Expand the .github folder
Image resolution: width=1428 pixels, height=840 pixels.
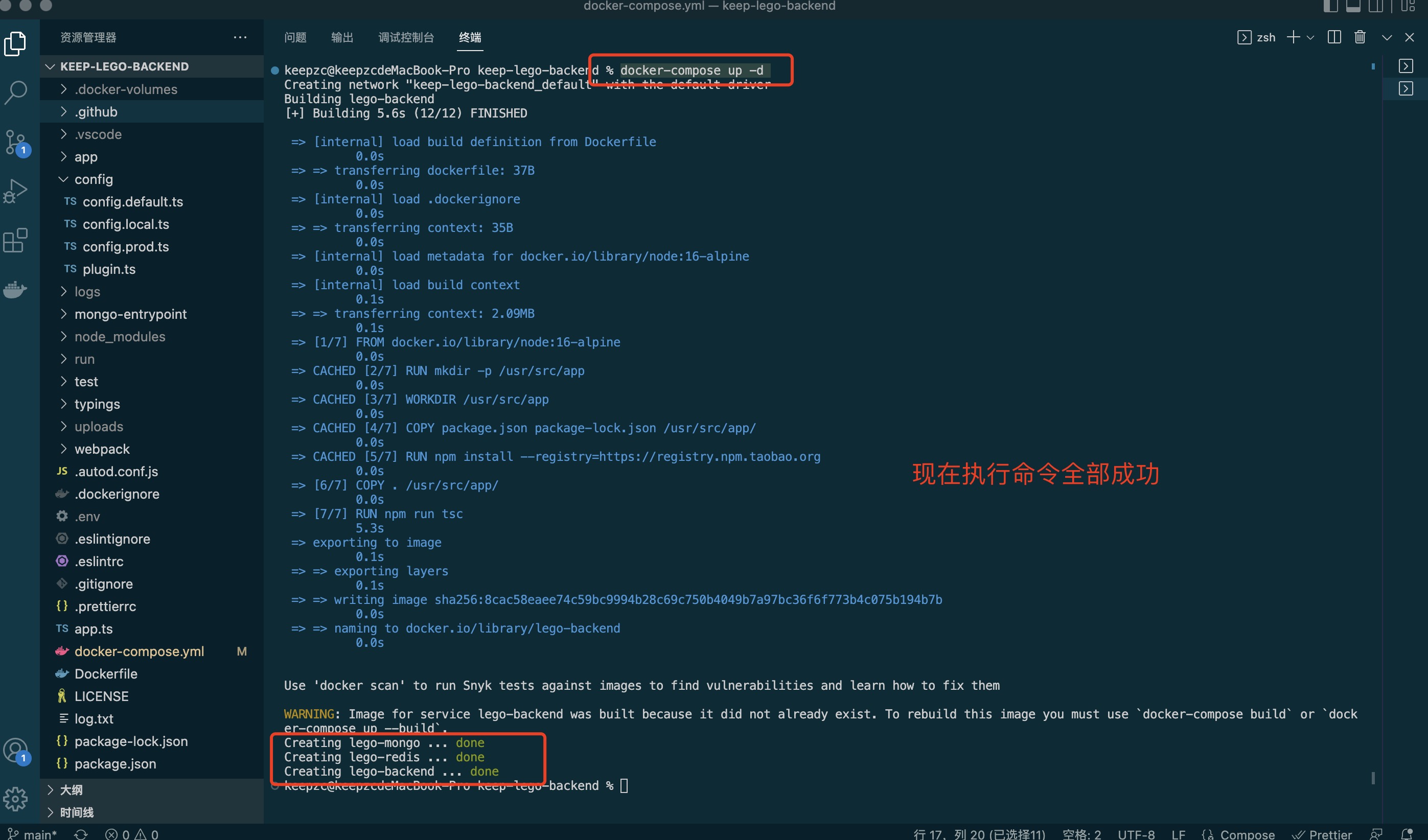pyautogui.click(x=152, y=111)
